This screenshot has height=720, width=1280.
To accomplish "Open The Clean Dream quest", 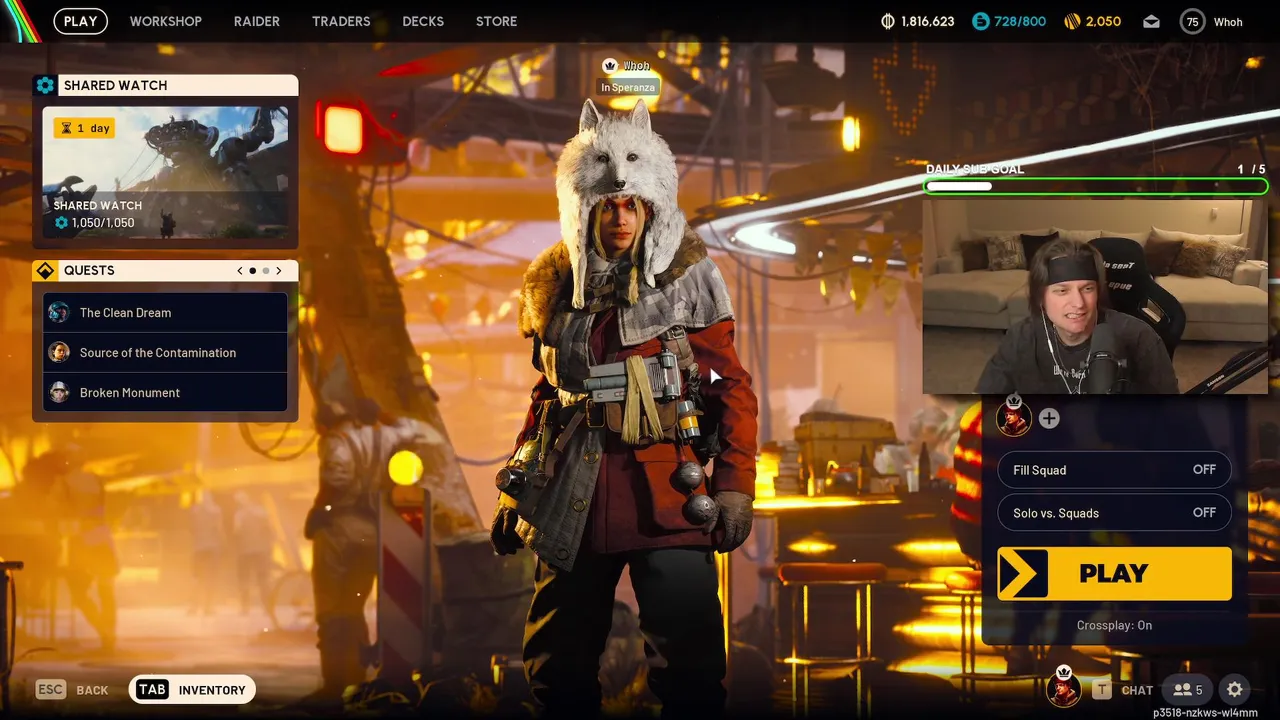I will [x=165, y=312].
